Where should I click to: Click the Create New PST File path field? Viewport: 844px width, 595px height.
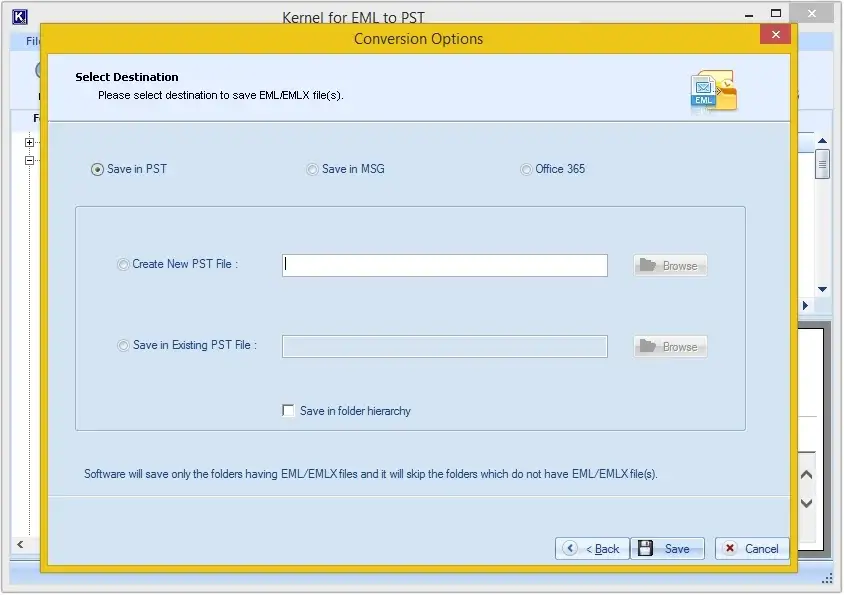point(445,265)
